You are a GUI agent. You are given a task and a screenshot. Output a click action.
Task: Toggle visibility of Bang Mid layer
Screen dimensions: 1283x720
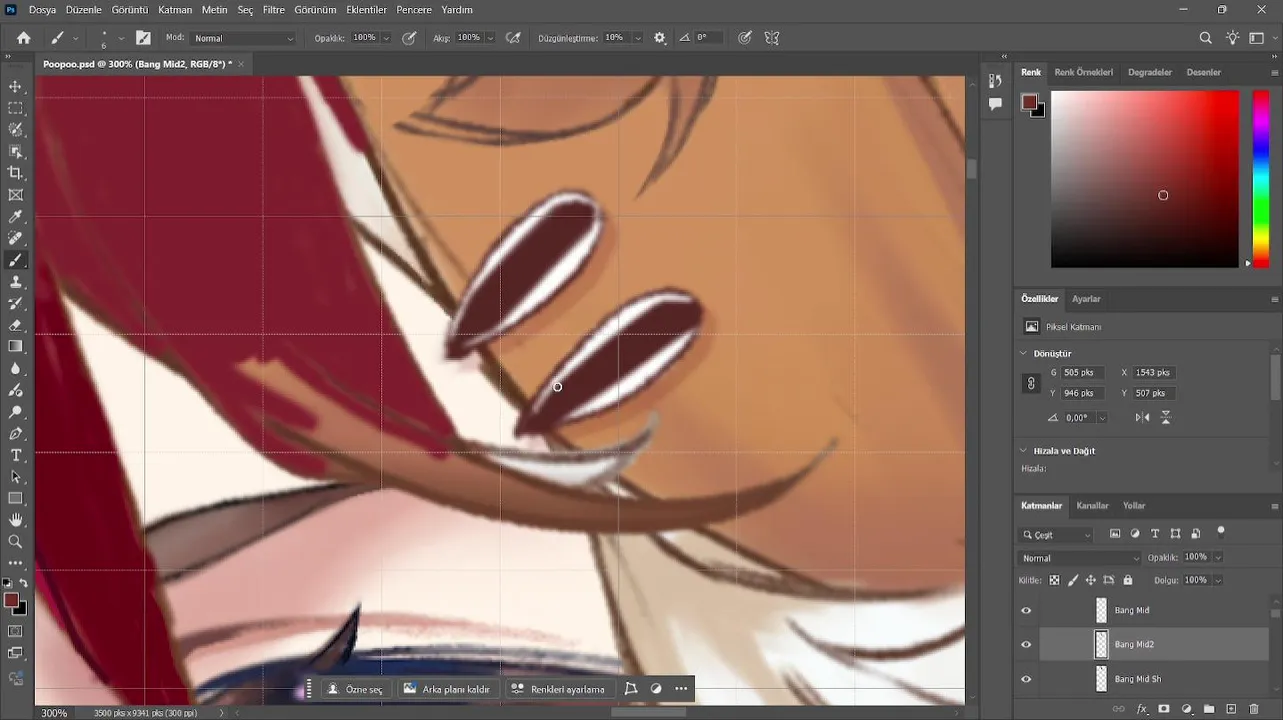tap(1026, 611)
